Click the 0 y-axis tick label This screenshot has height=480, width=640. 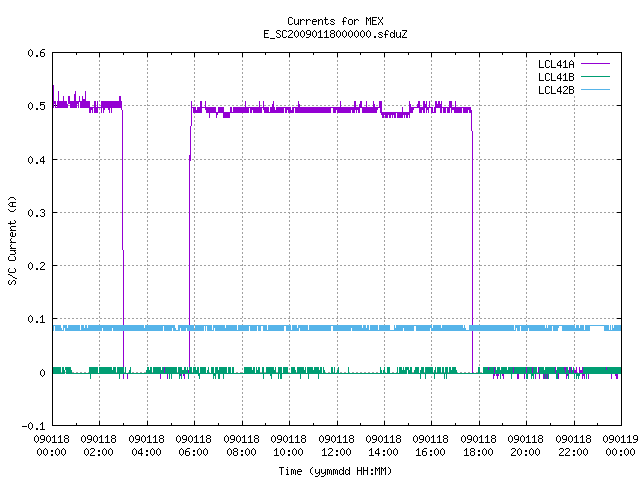[x=42, y=373]
